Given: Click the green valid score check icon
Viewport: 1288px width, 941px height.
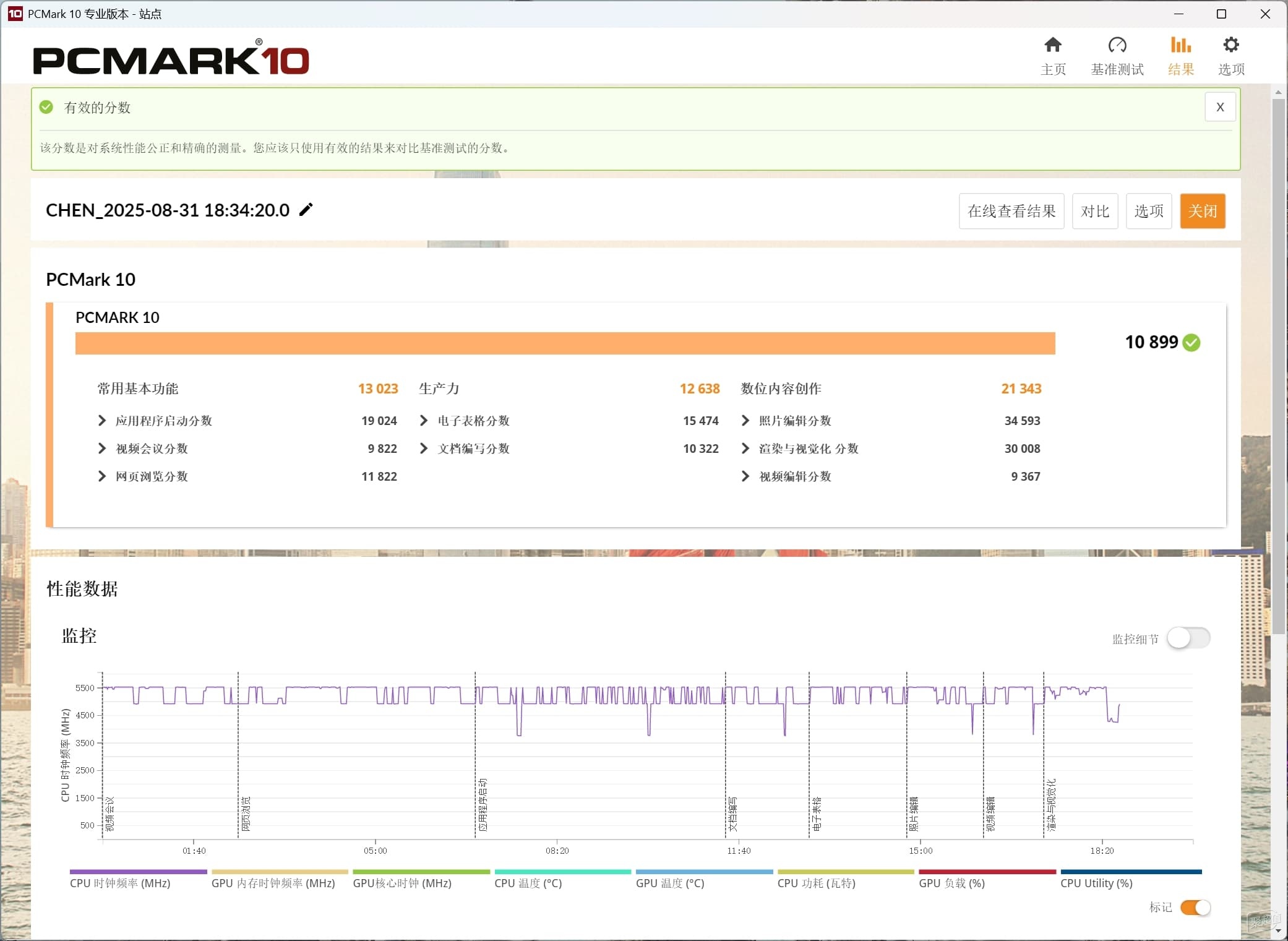Looking at the screenshot, I should pos(46,107).
